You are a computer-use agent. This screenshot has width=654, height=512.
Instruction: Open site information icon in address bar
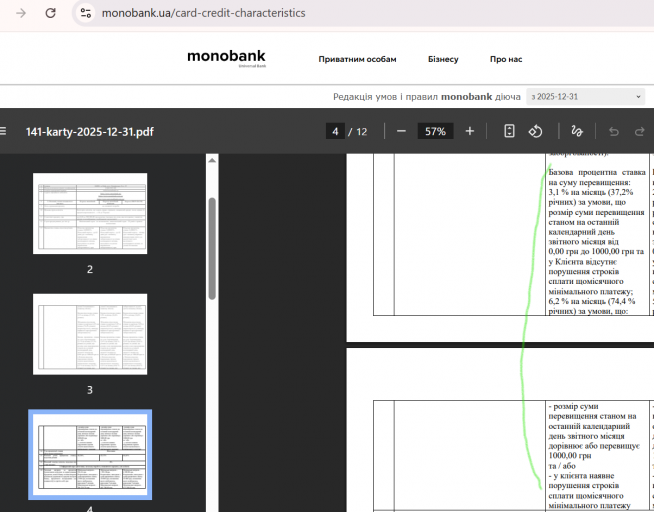[86, 13]
